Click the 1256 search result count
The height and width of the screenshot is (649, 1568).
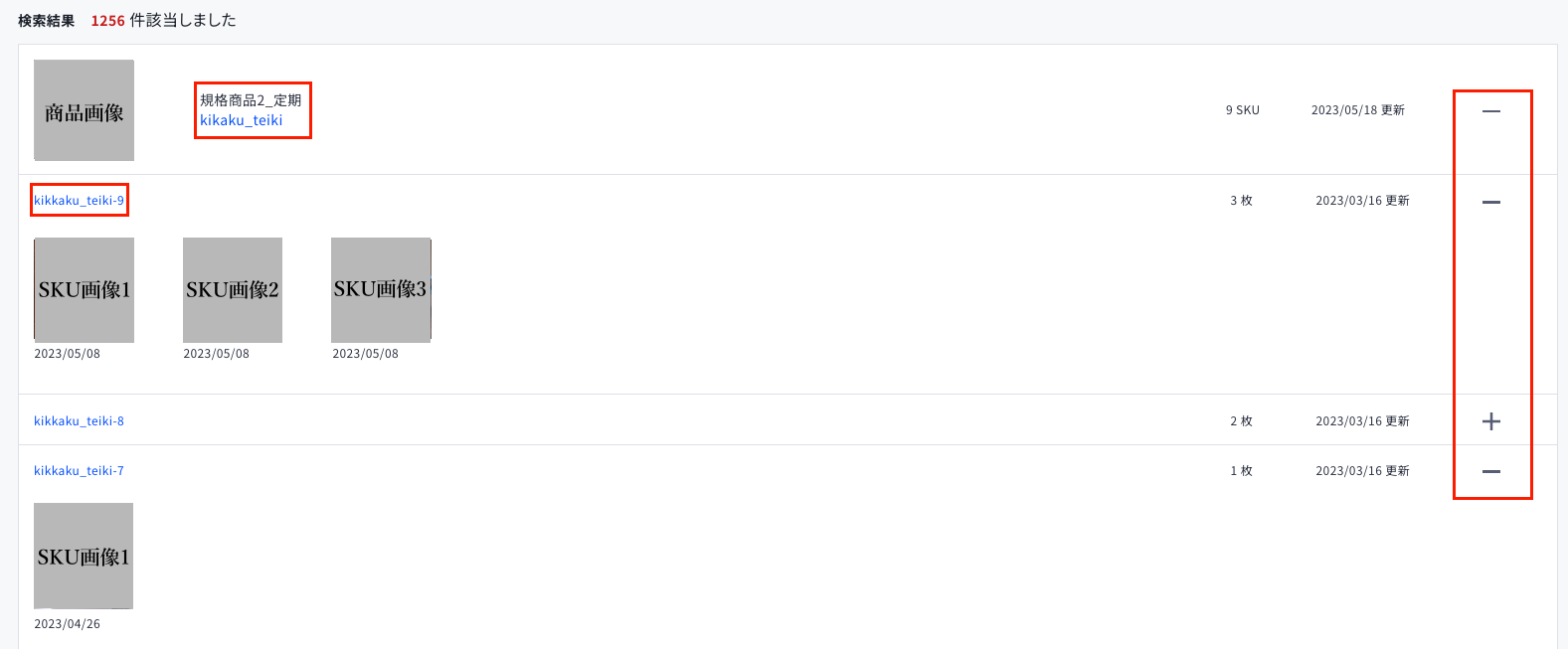click(x=107, y=21)
